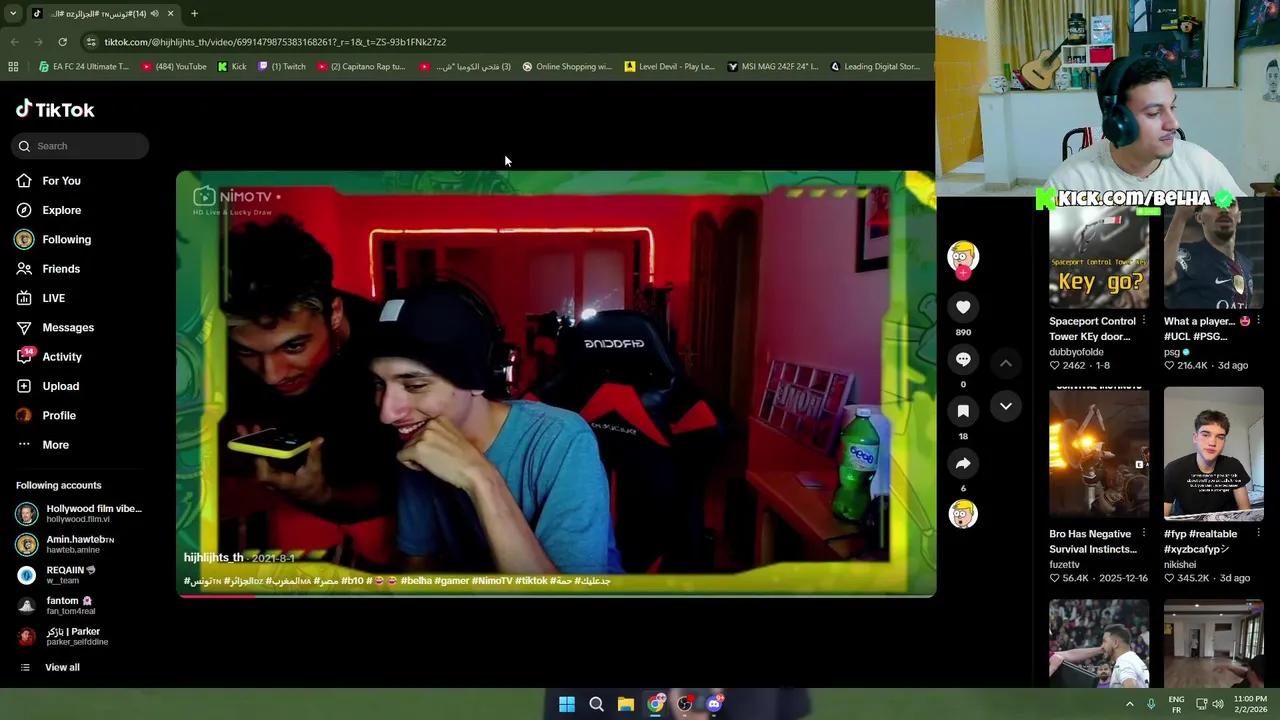The image size is (1280, 720).
Task: Open video comments
Action: (x=963, y=359)
